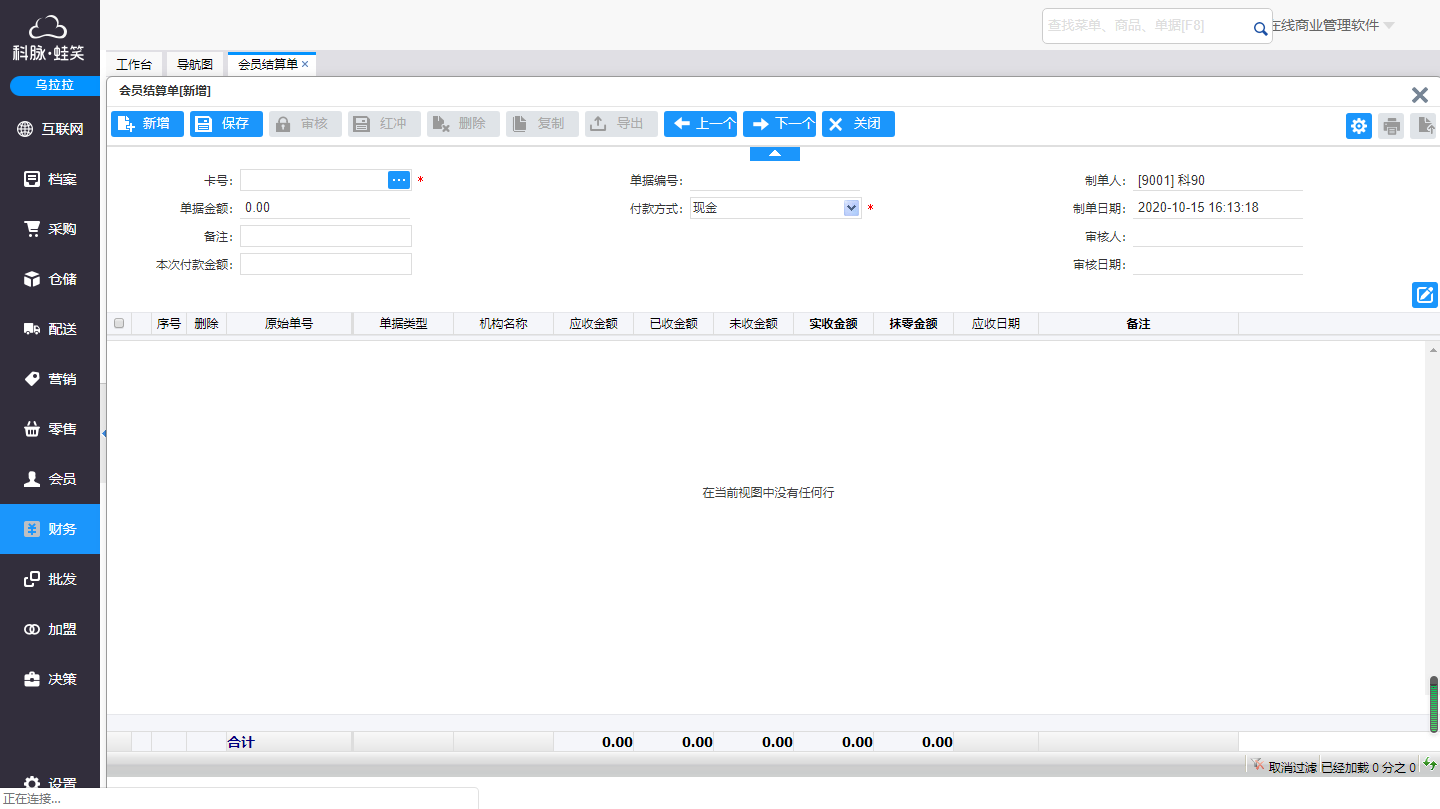Open the 档案 sidebar module
Screen dimensions: 1440x809
50,179
